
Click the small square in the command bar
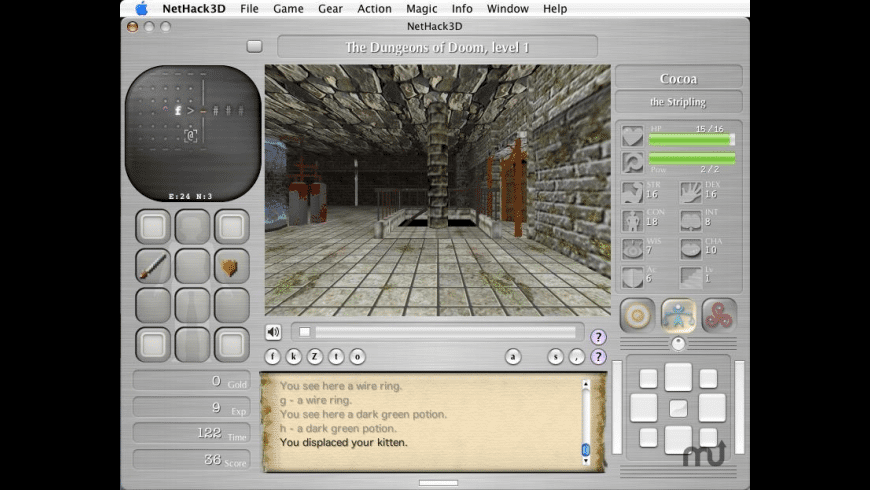pyautogui.click(x=305, y=332)
